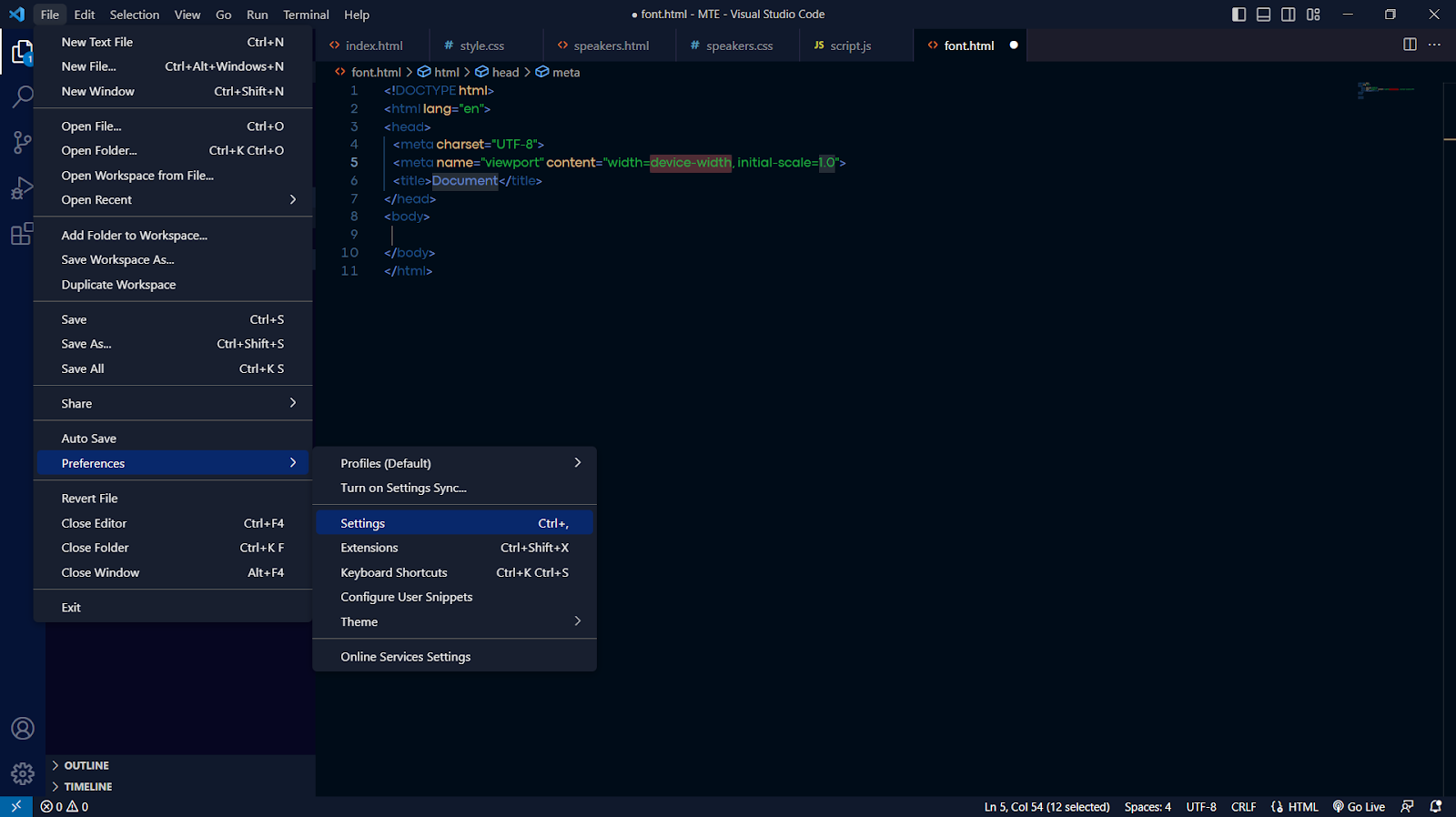Choose Close Editor menu entry

174,523
